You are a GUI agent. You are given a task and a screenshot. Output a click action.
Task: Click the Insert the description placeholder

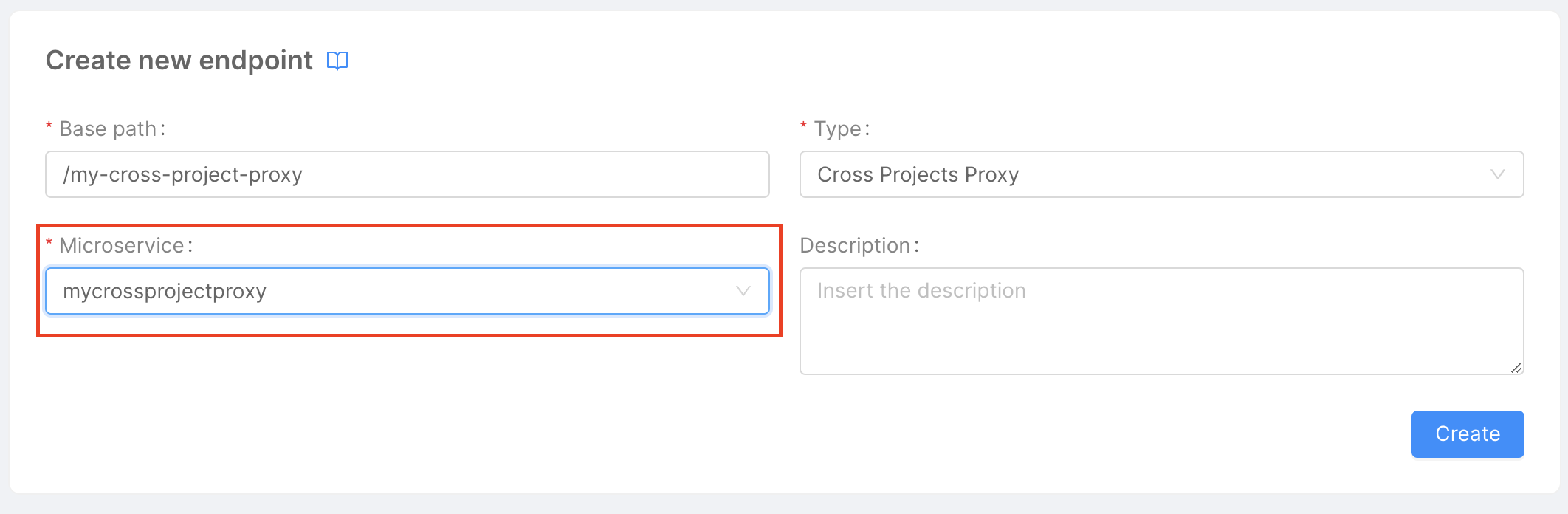tap(921, 290)
